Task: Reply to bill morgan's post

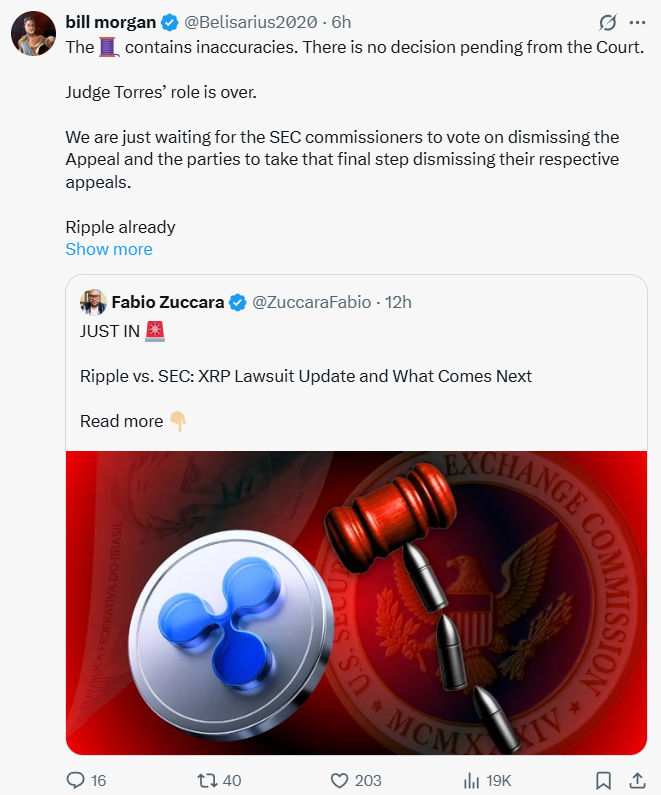Action: tap(76, 780)
